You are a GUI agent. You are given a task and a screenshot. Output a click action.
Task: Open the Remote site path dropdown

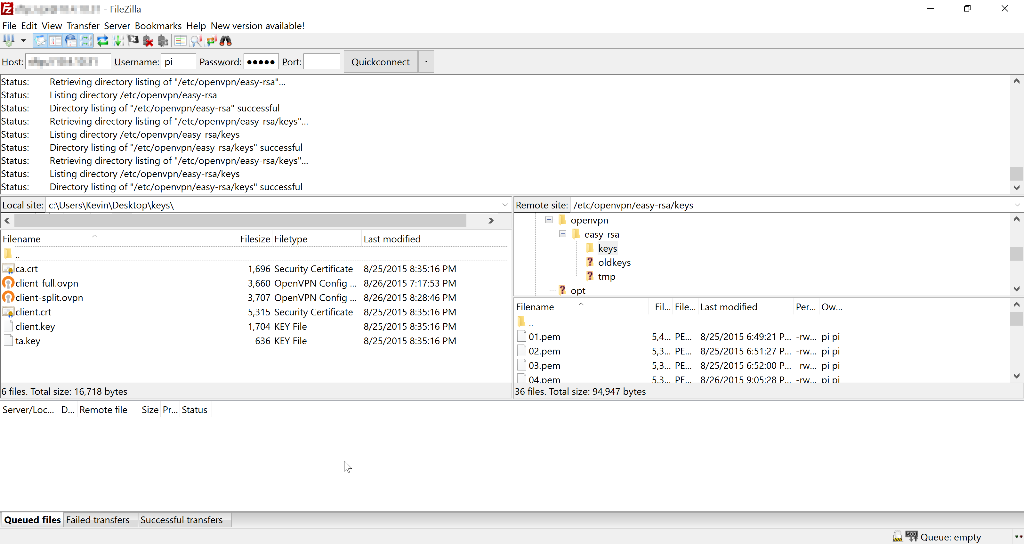[1017, 205]
